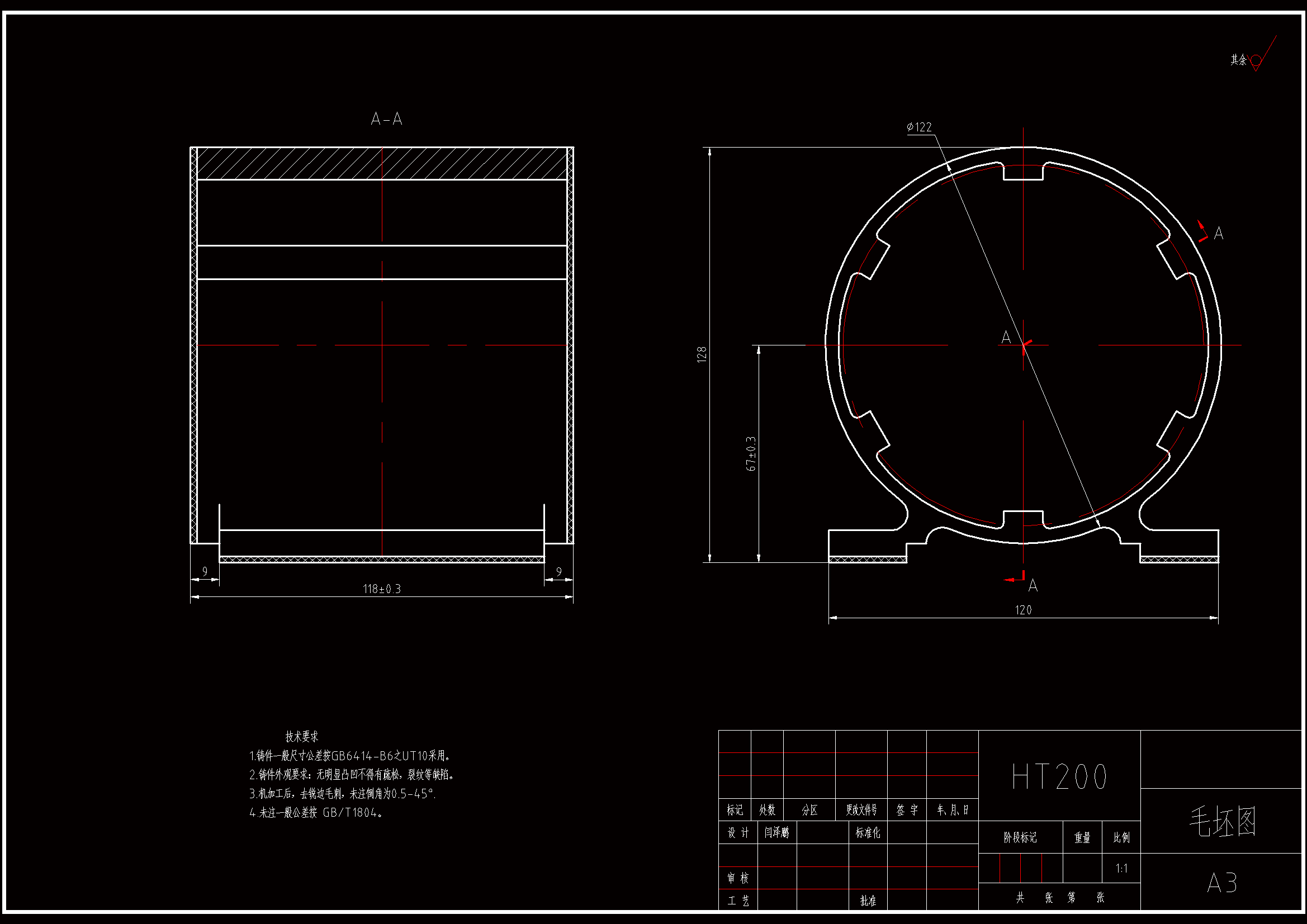Viewport: 1307px width, 924px height.
Task: Click the 120 base width dimension
Action: [1023, 610]
